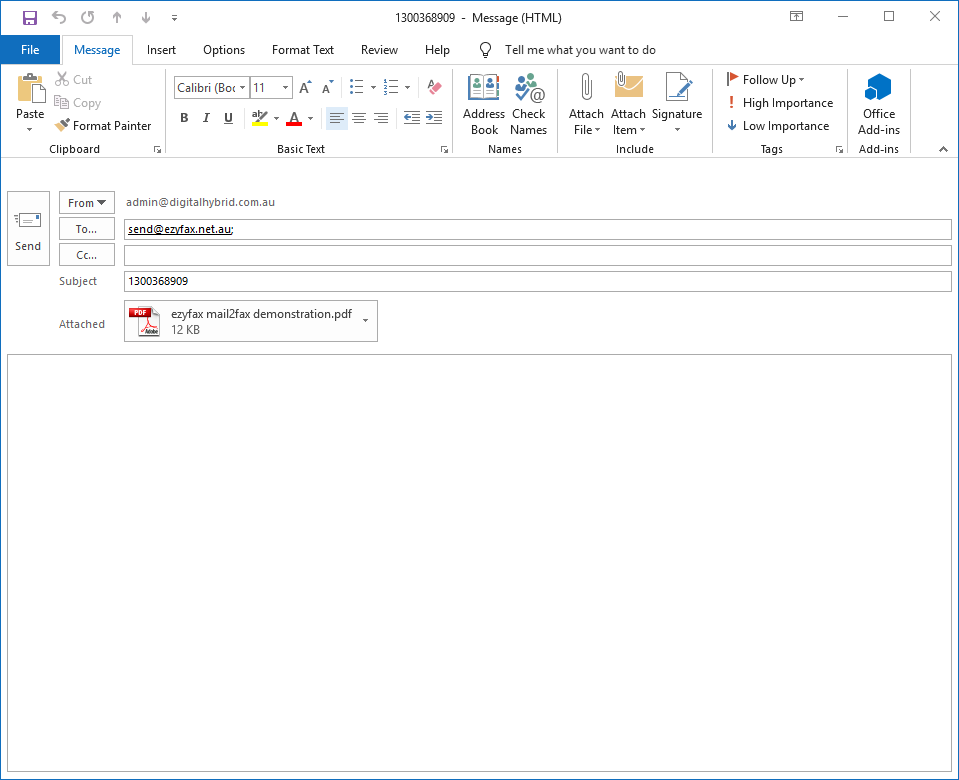
Task: Open the Signature menu
Action: (x=677, y=104)
